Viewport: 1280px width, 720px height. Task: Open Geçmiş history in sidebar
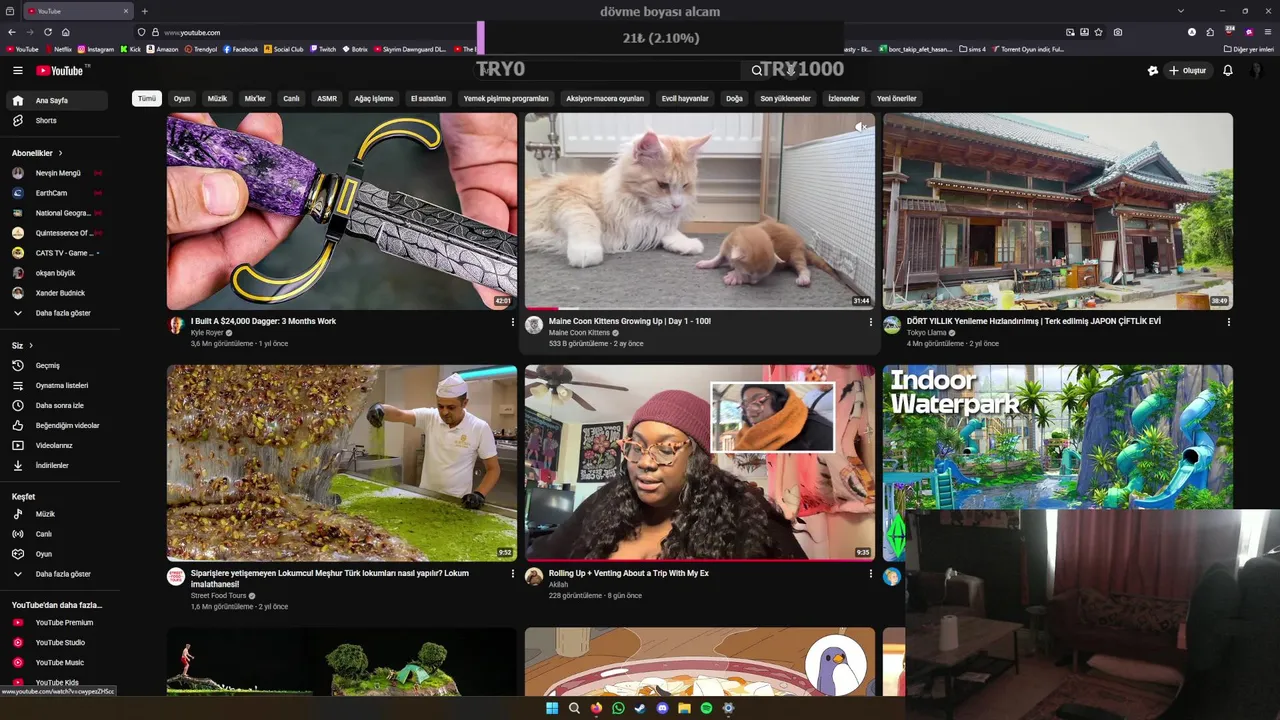coord(56,365)
